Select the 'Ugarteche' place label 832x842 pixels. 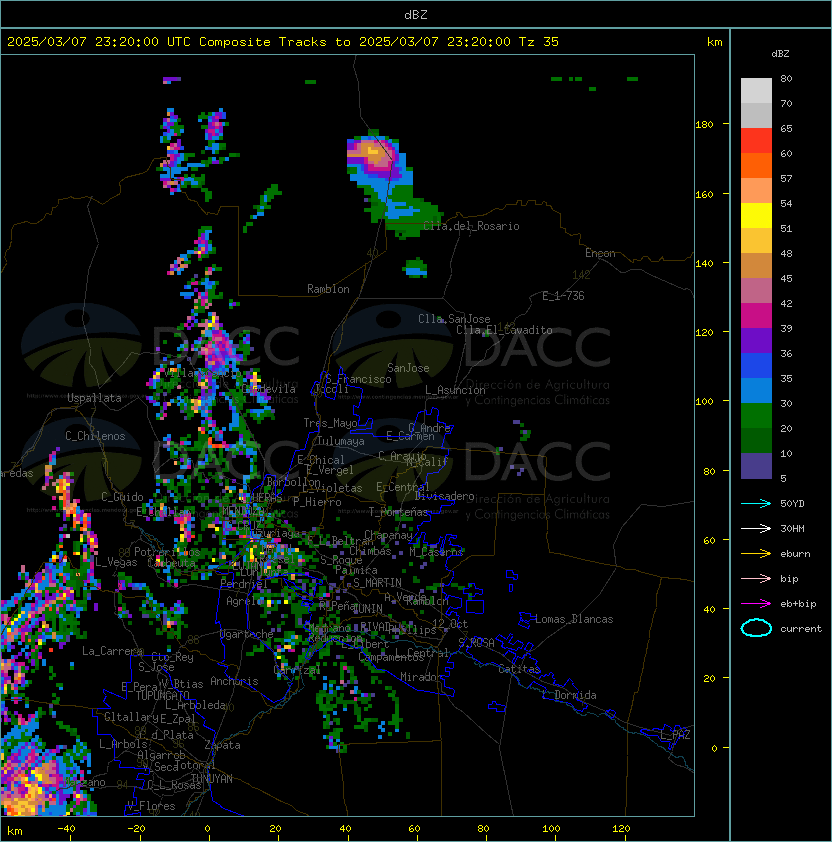tap(247, 634)
